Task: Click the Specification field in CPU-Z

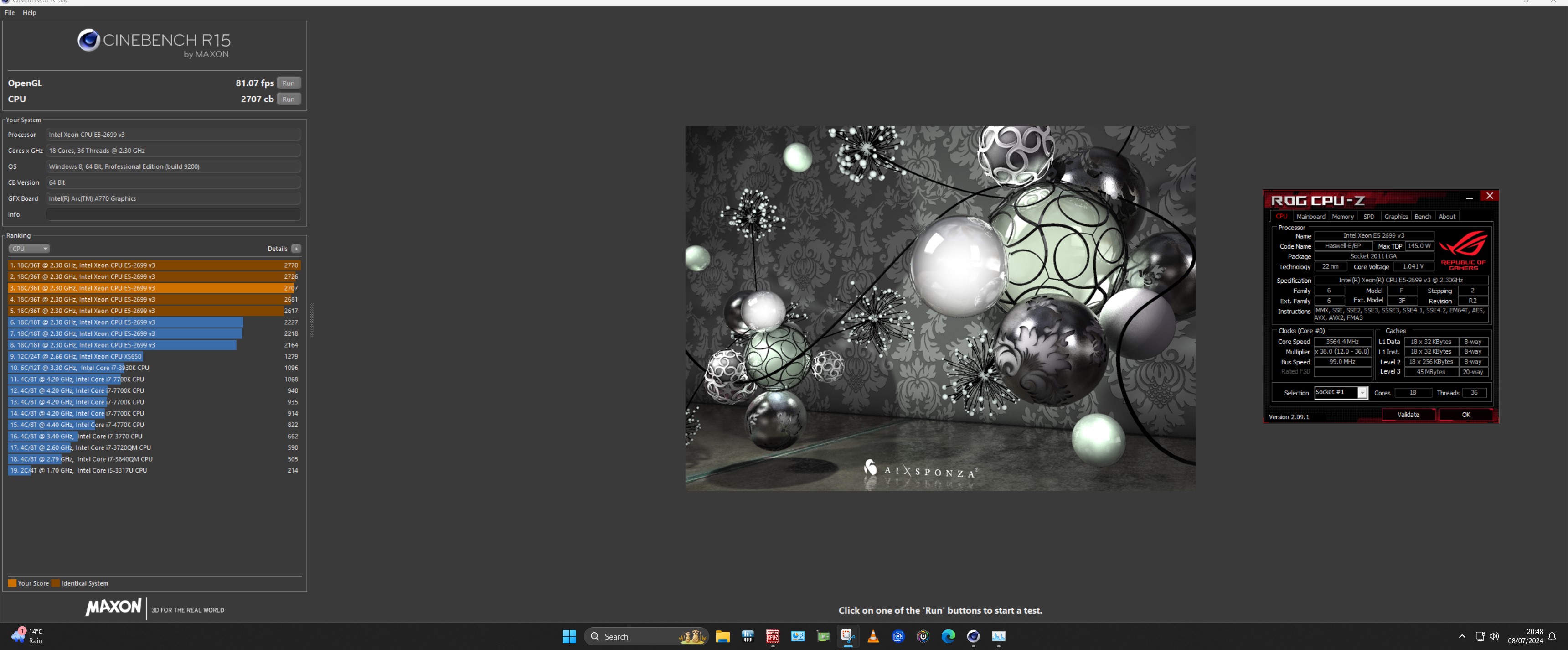Action: coord(1401,280)
